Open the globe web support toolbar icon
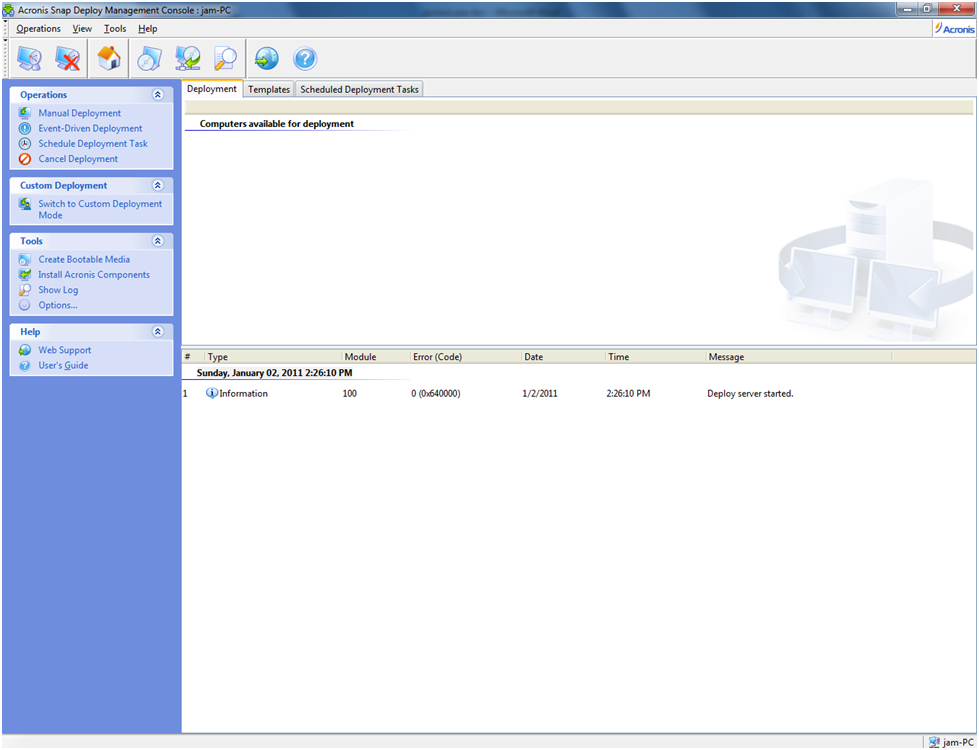 point(265,58)
